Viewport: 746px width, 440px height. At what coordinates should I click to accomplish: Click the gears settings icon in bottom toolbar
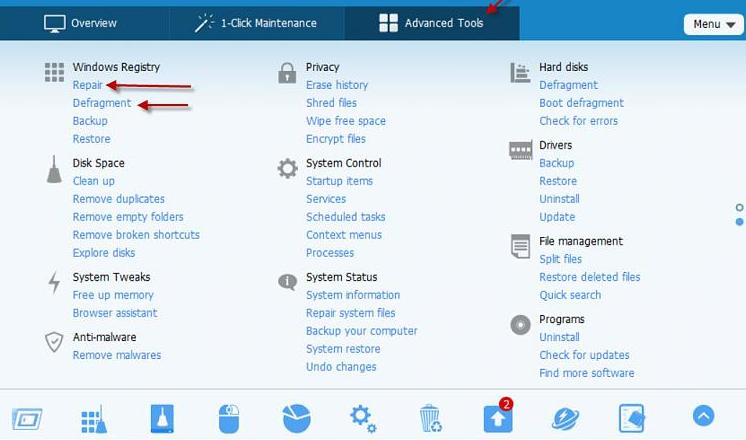pos(362,418)
